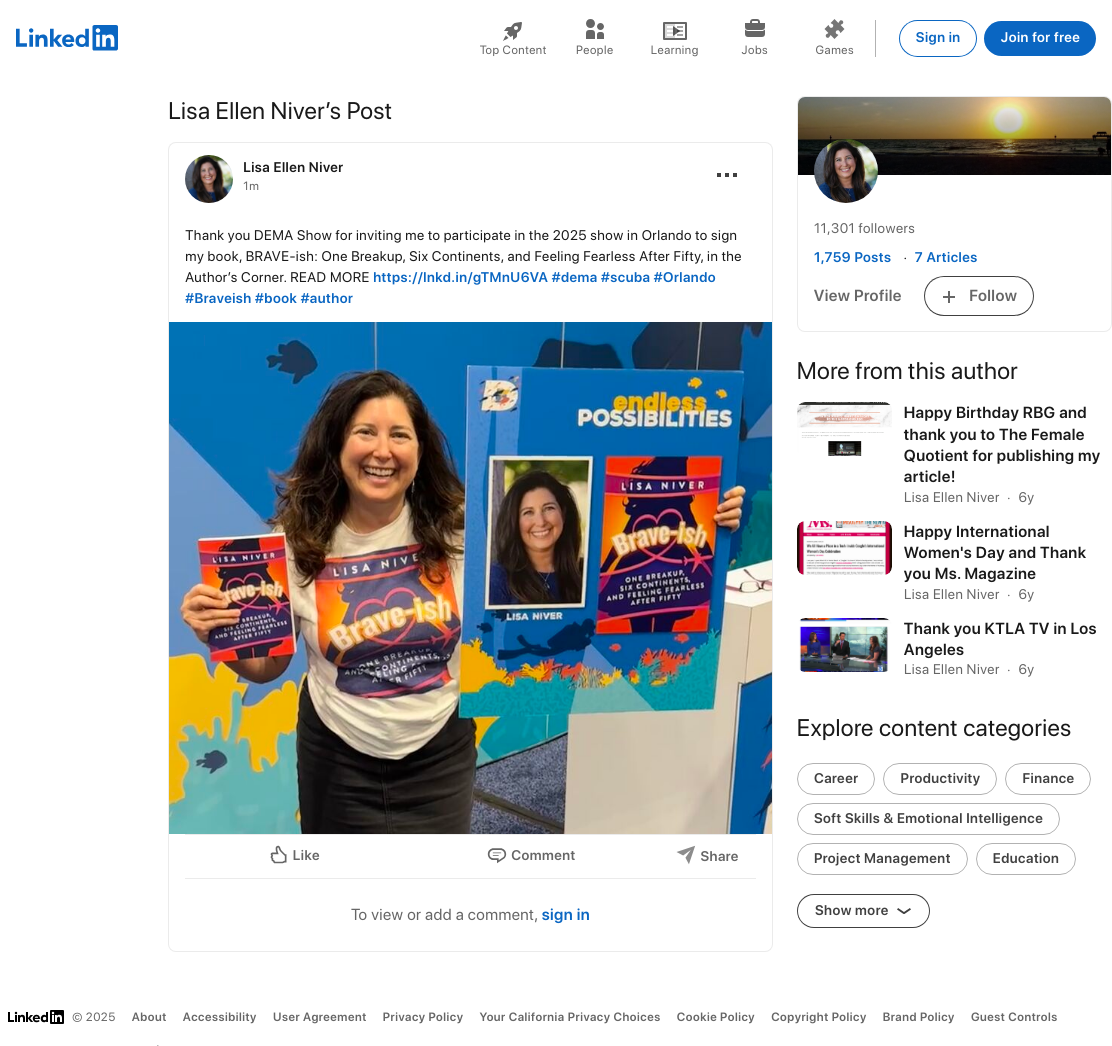The image size is (1112, 1046).
Task: Open Happy Birthday RBG article
Action: pos(1001,445)
